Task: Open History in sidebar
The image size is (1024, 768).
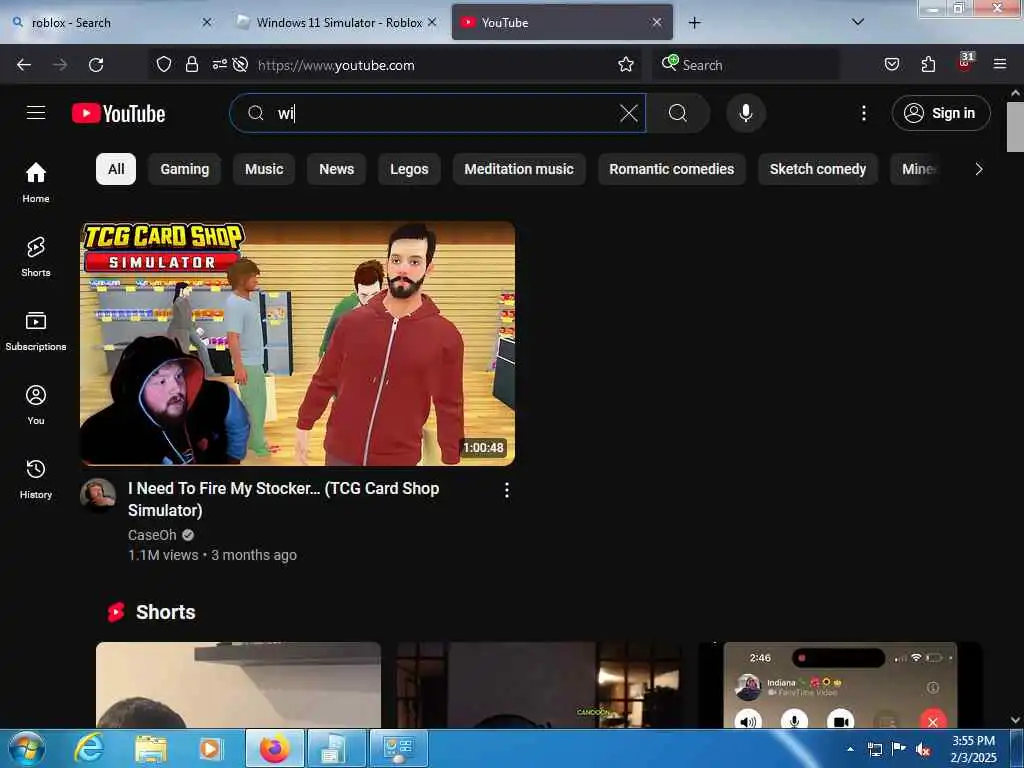Action: [x=36, y=479]
